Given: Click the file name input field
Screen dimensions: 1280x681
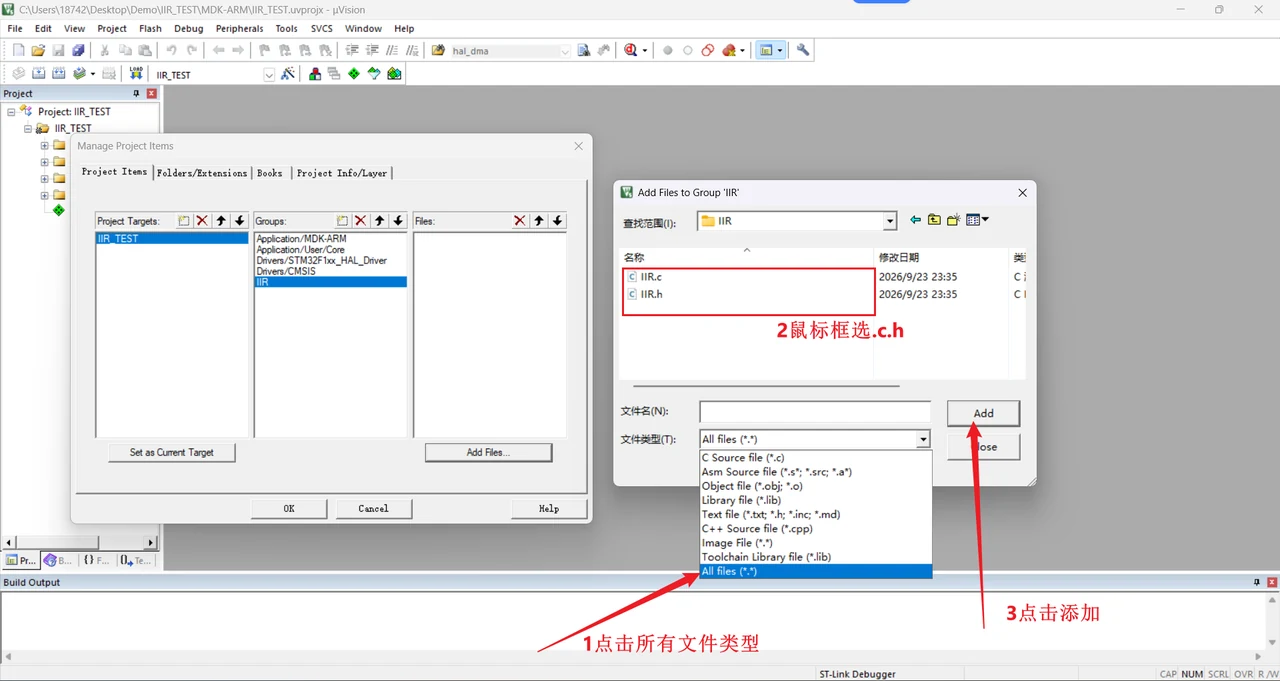Looking at the screenshot, I should click(x=815, y=412).
